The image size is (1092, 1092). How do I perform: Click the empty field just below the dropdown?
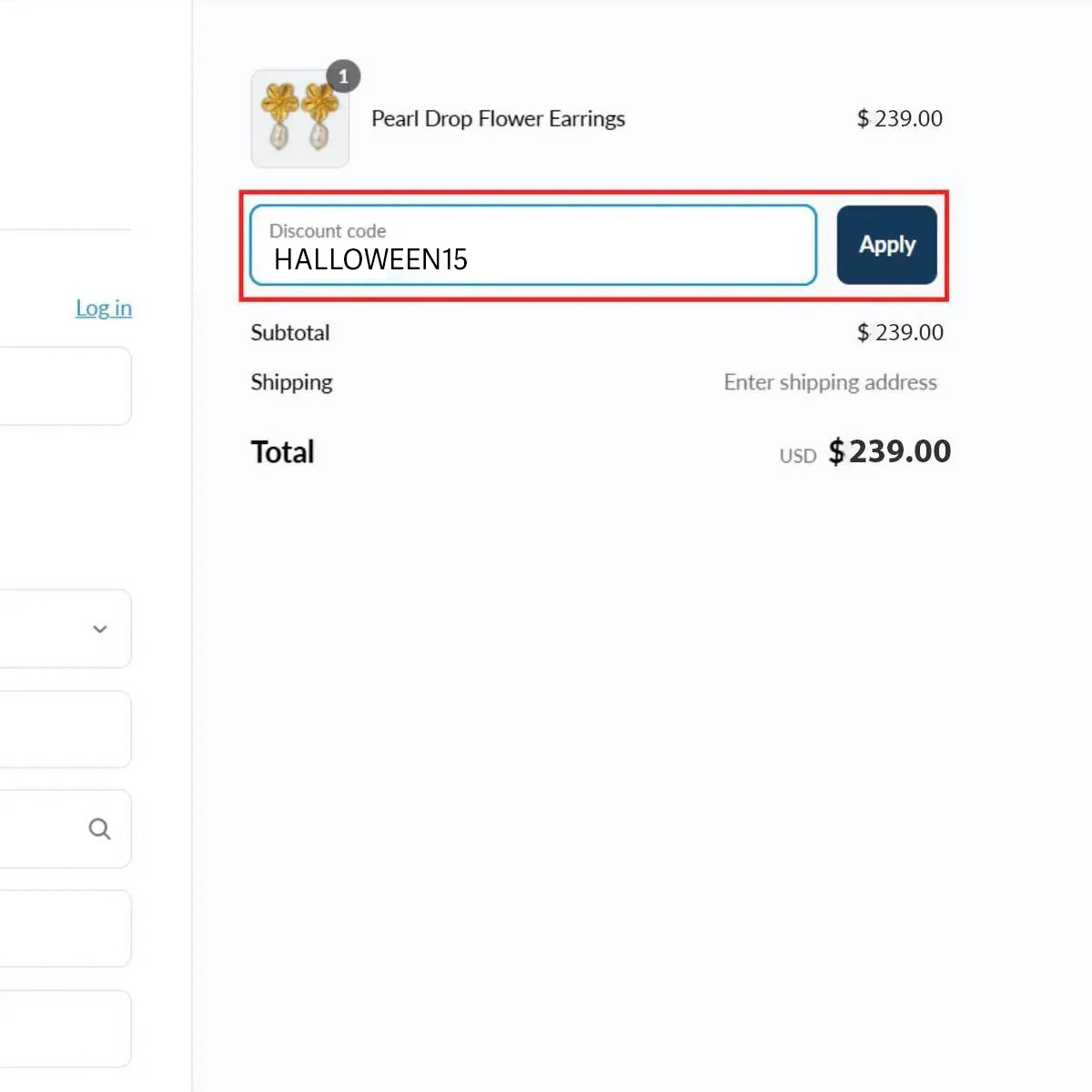point(64,729)
